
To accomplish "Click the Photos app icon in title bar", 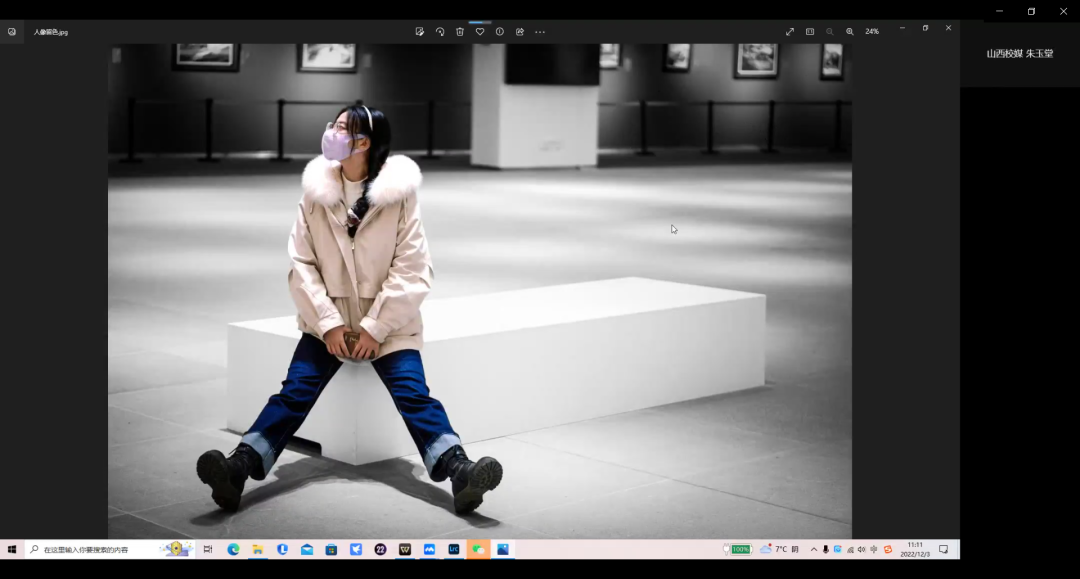I will click(x=12, y=32).
